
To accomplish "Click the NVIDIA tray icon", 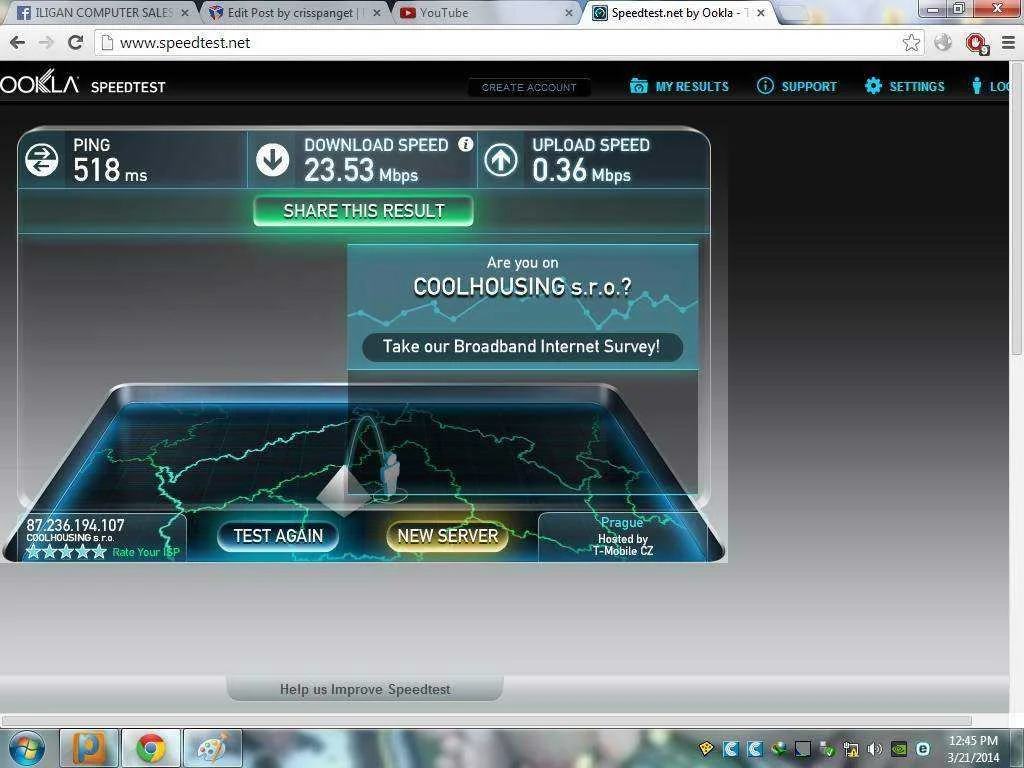I will point(899,750).
